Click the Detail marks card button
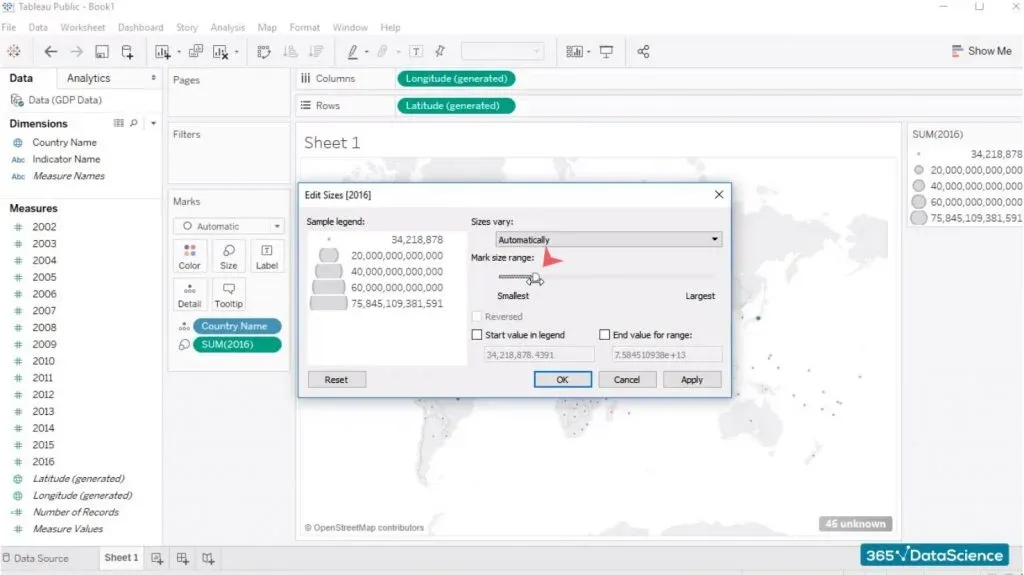This screenshot has height=575, width=1024. [189, 294]
